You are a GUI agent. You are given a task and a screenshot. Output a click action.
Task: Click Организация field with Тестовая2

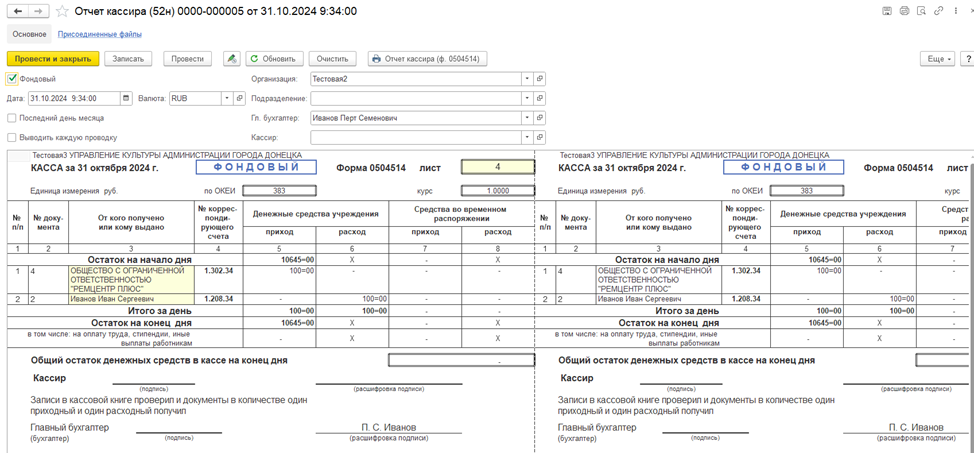[x=416, y=79]
